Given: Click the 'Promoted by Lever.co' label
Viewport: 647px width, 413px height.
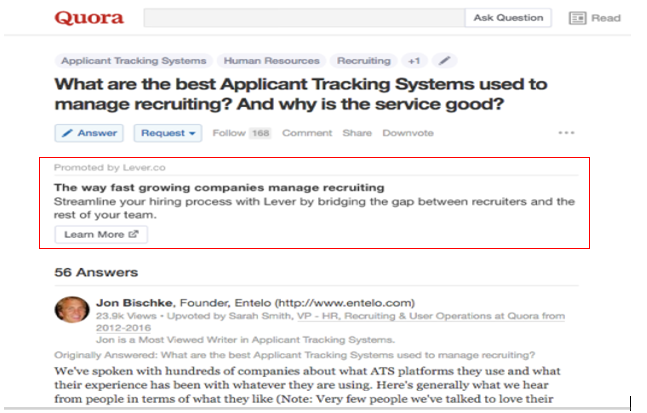Looking at the screenshot, I should 110,168.
